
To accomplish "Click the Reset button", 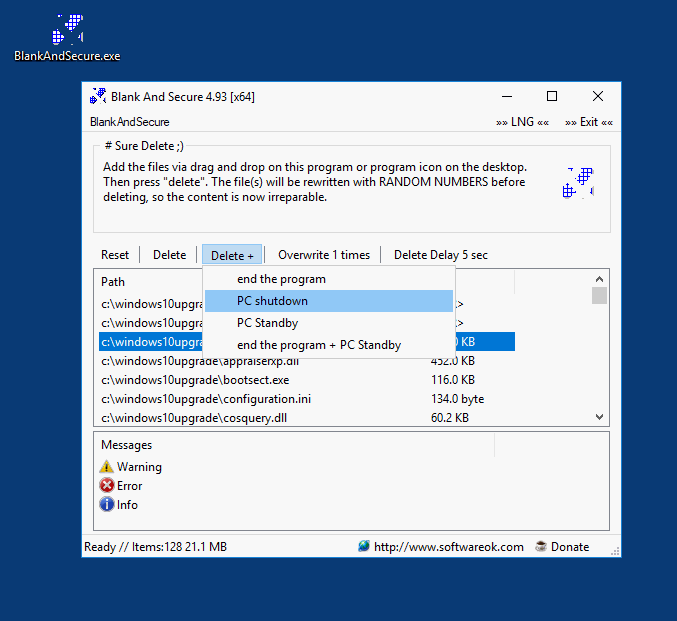I will [115, 255].
